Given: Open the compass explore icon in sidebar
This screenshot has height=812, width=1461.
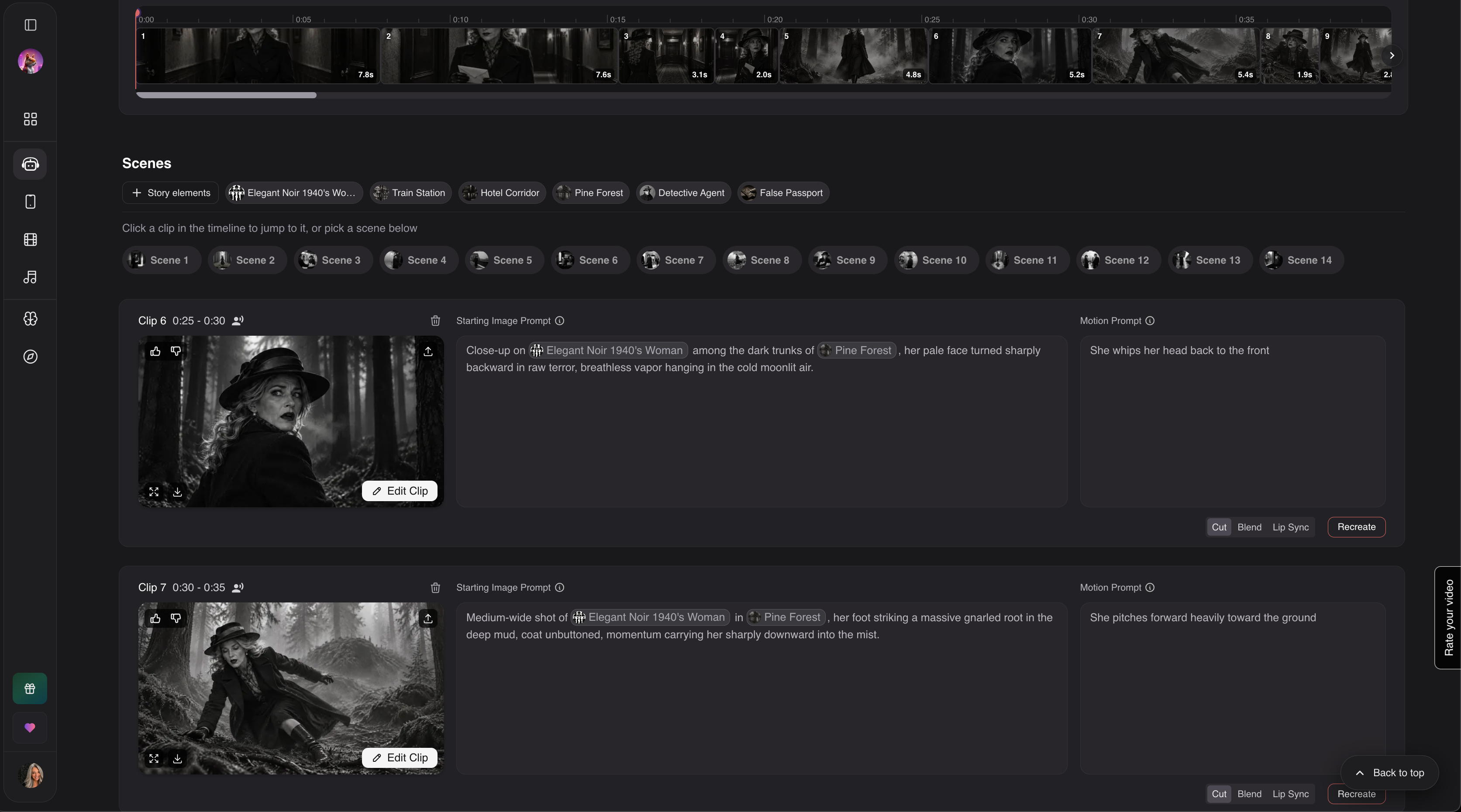Looking at the screenshot, I should (31, 357).
